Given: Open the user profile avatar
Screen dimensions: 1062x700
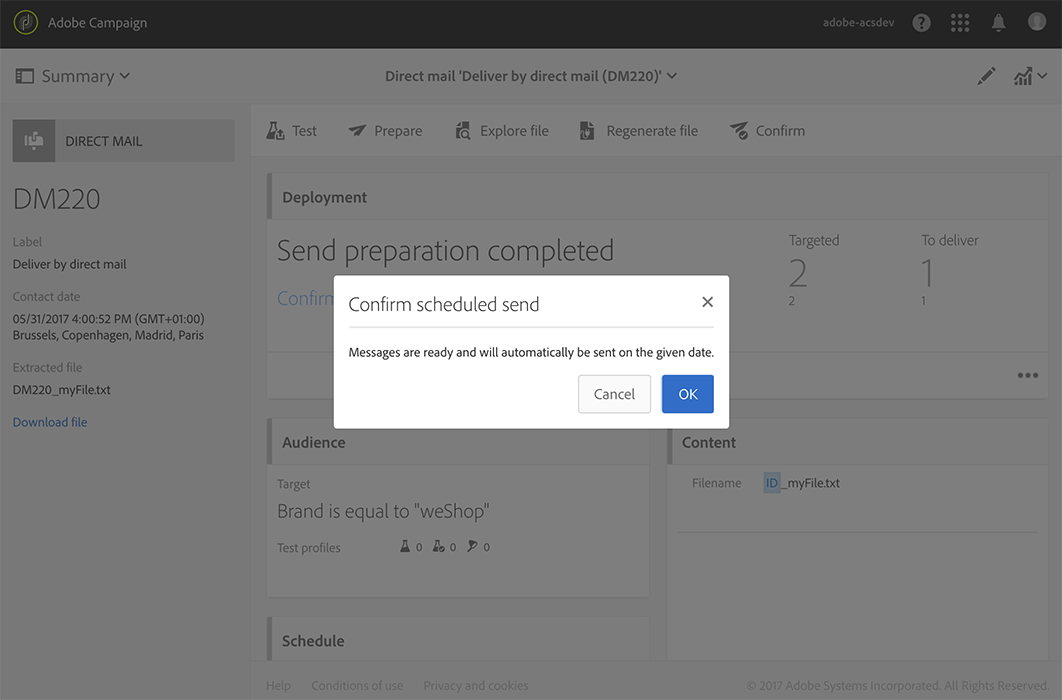Looking at the screenshot, I should (1037, 22).
